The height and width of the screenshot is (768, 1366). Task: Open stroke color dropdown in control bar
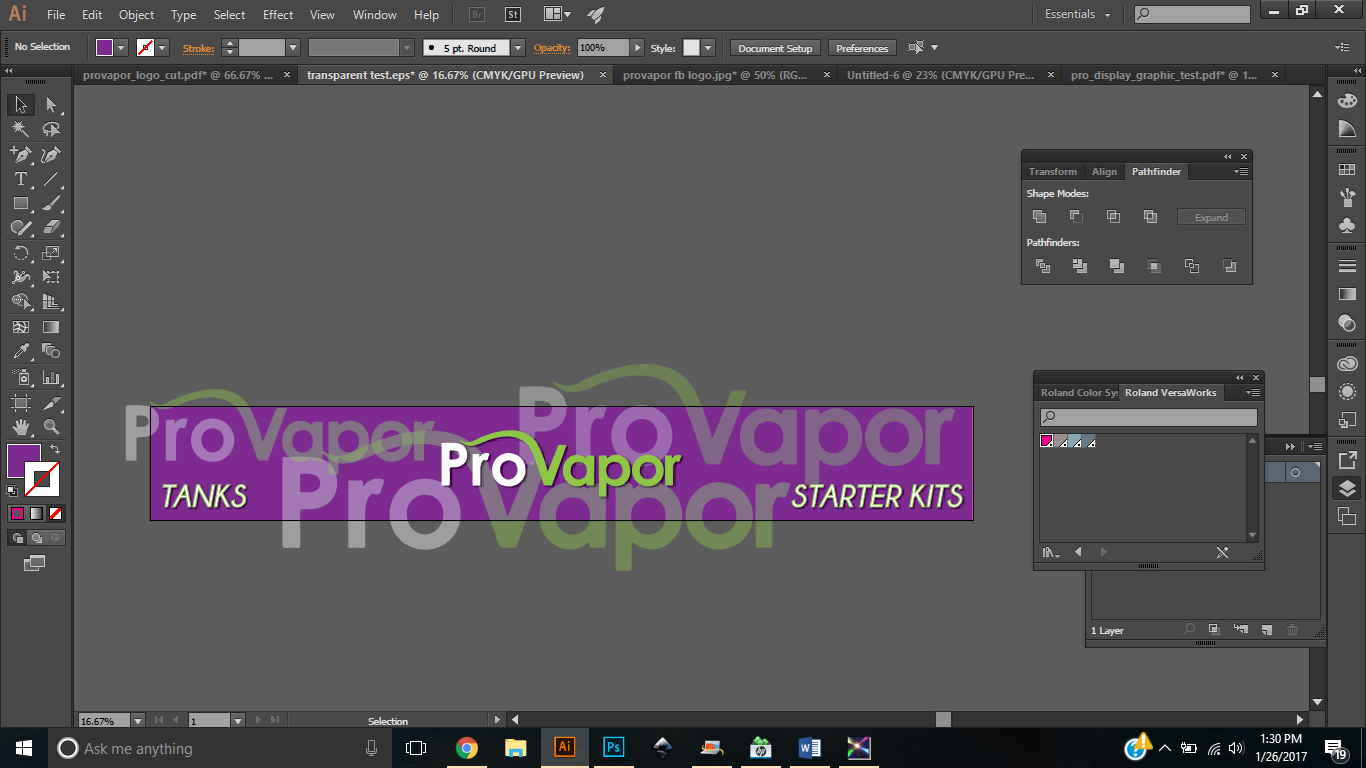(x=162, y=47)
